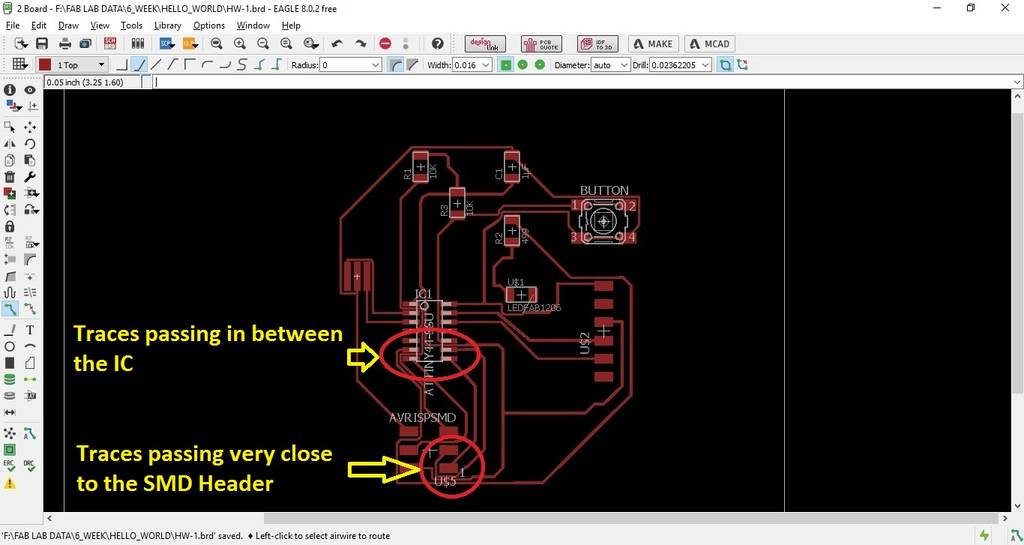This screenshot has height=545, width=1024.
Task: Click the yellow warning Errors icon
Action: [x=10, y=484]
